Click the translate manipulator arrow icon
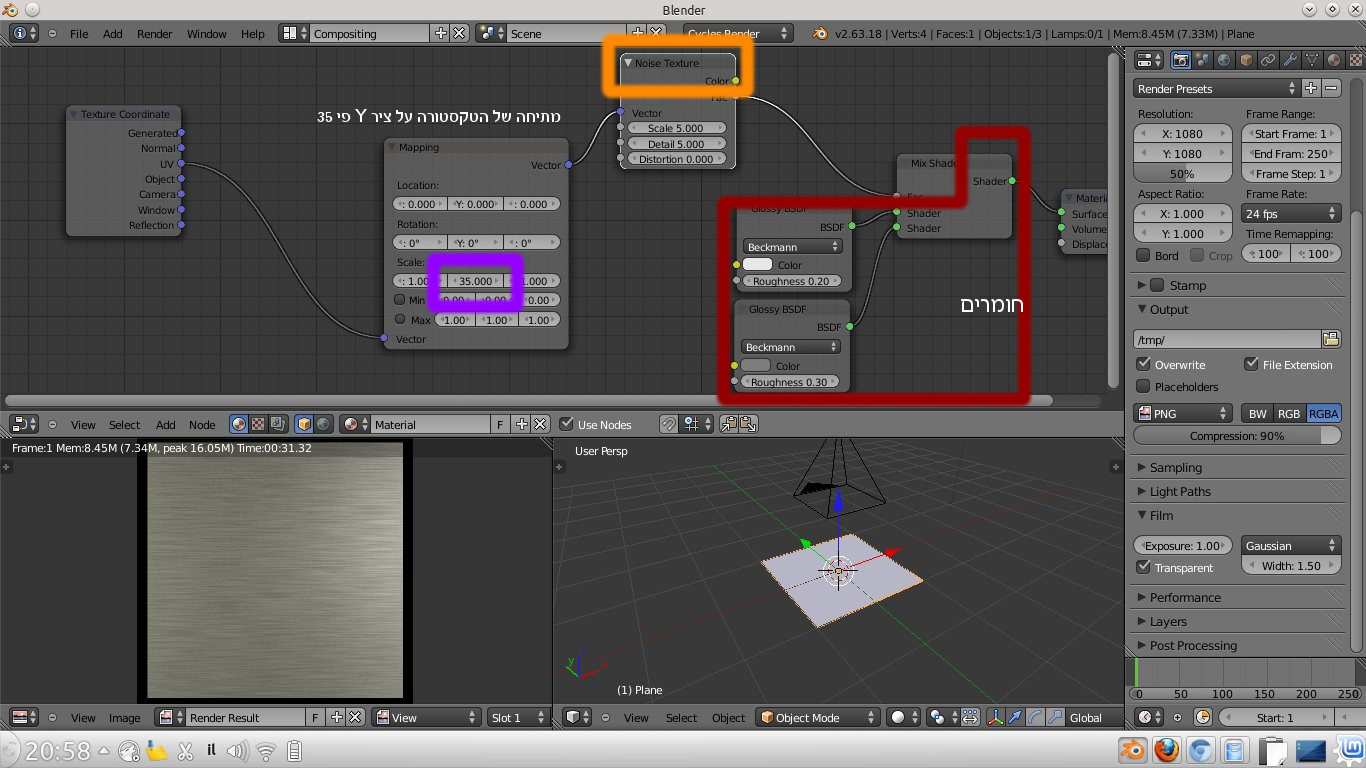The width and height of the screenshot is (1366, 768). [1016, 717]
